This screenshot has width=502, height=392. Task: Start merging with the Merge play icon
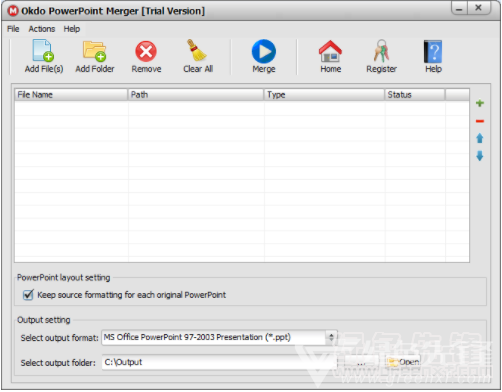[x=264, y=51]
